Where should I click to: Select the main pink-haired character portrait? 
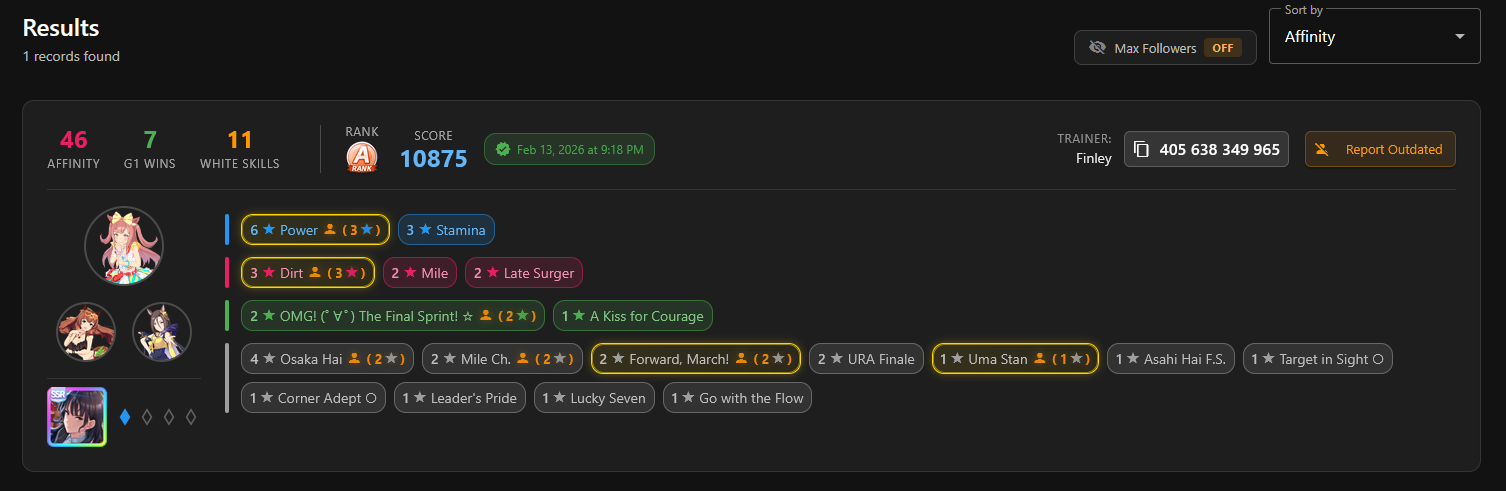coord(124,246)
